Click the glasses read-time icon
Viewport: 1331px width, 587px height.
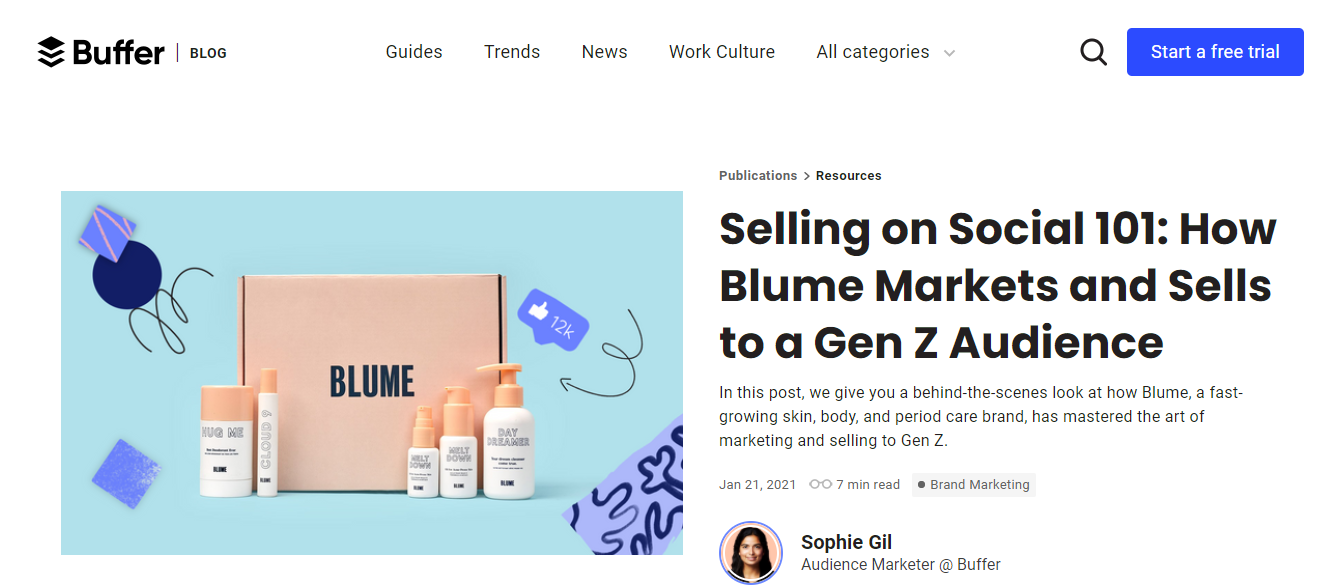tap(820, 484)
